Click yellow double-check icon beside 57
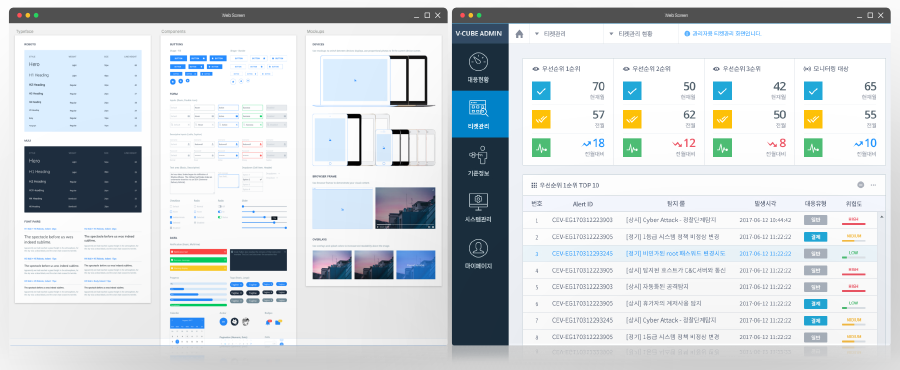The image size is (900, 370). [x=541, y=119]
